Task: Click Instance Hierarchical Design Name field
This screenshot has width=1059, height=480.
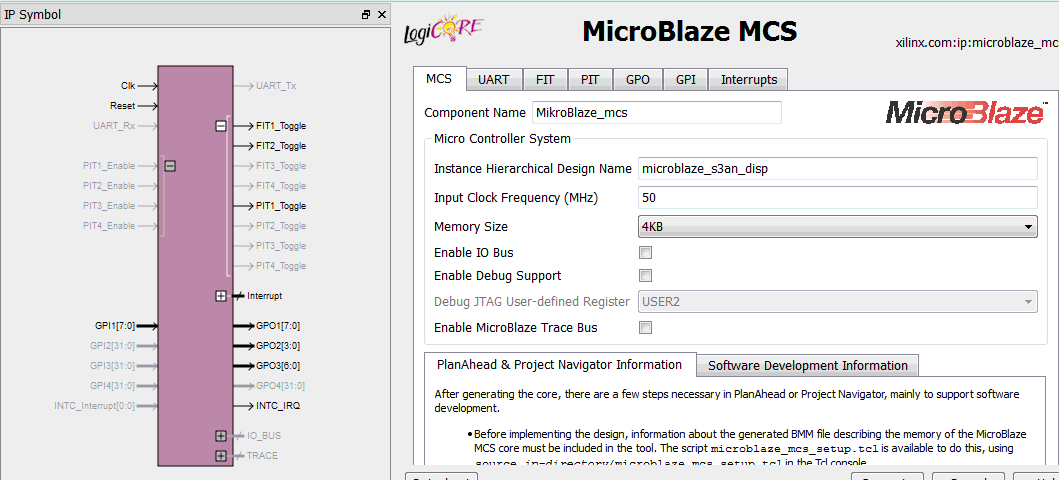Action: pos(837,169)
